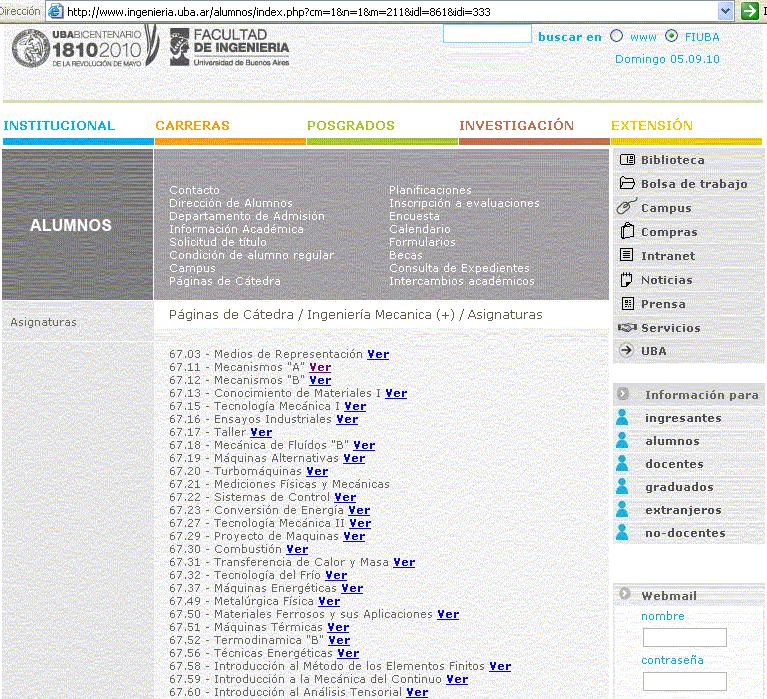Select the FIUBA search radio button

point(671,36)
